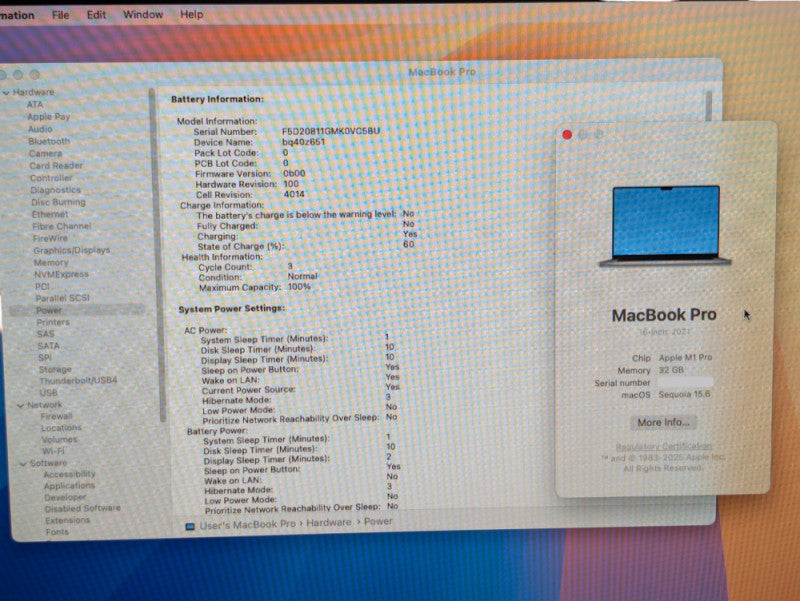Select Firewall under Network

tap(57, 416)
